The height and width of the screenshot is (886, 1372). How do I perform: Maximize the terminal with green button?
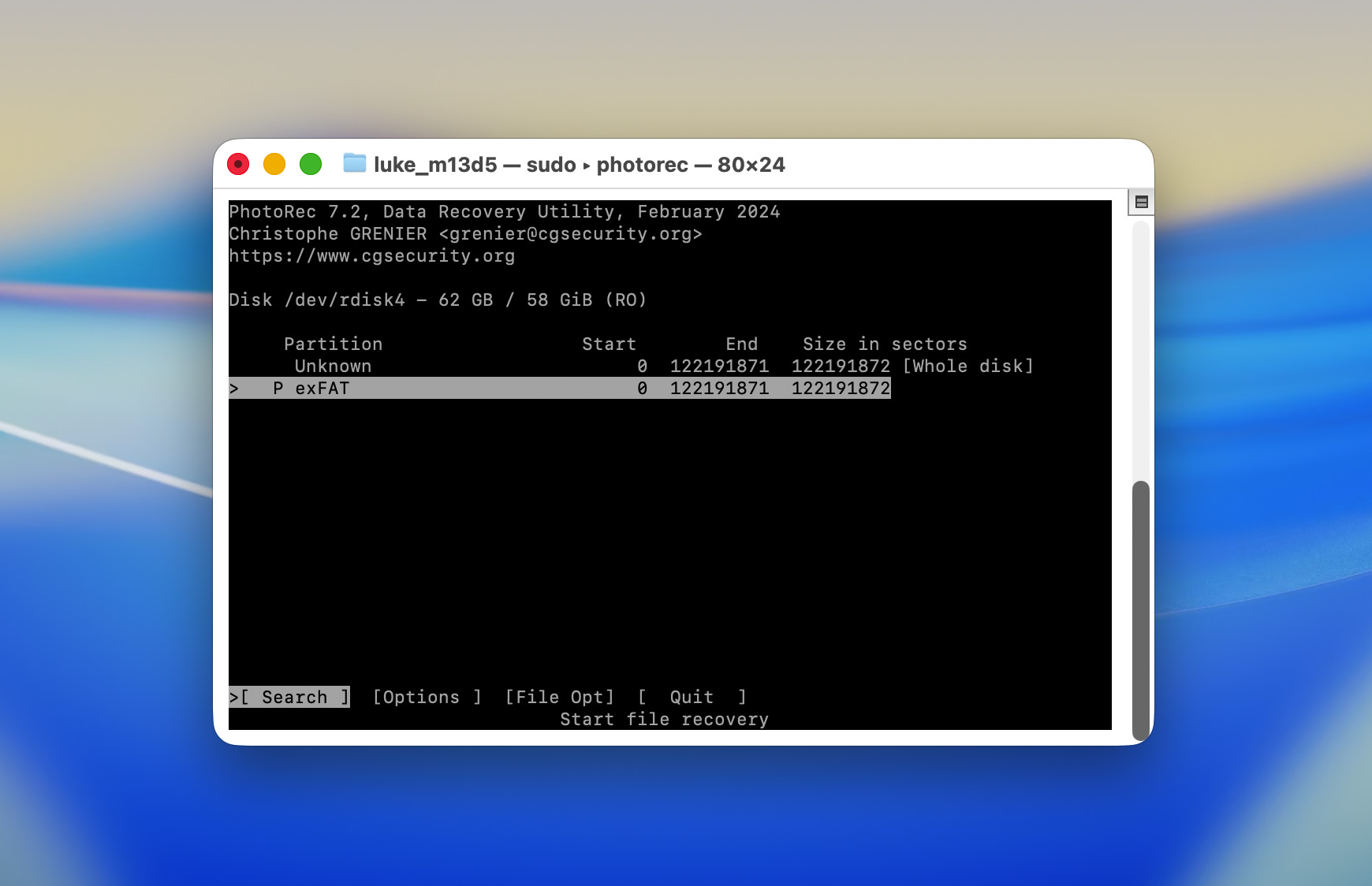(311, 164)
